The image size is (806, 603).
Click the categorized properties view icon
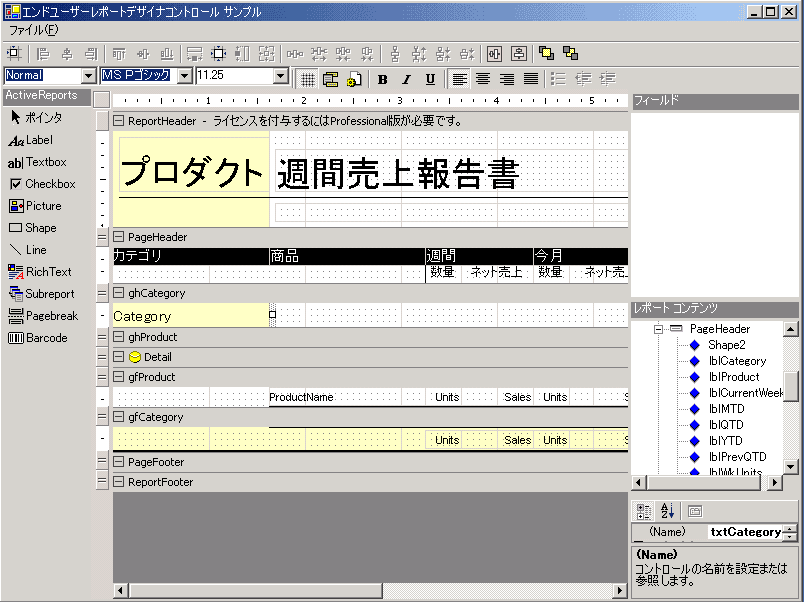coord(643,511)
